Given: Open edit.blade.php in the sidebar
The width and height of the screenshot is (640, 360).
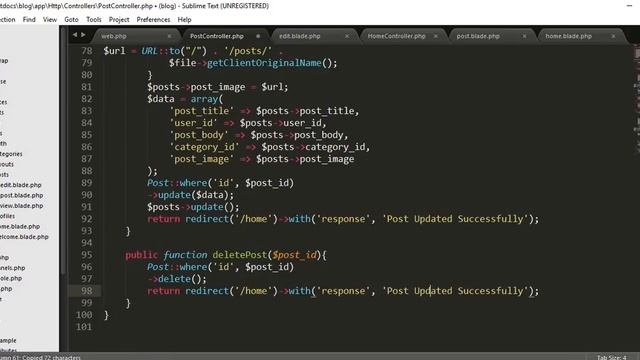Looking at the screenshot, I should [x=21, y=185].
